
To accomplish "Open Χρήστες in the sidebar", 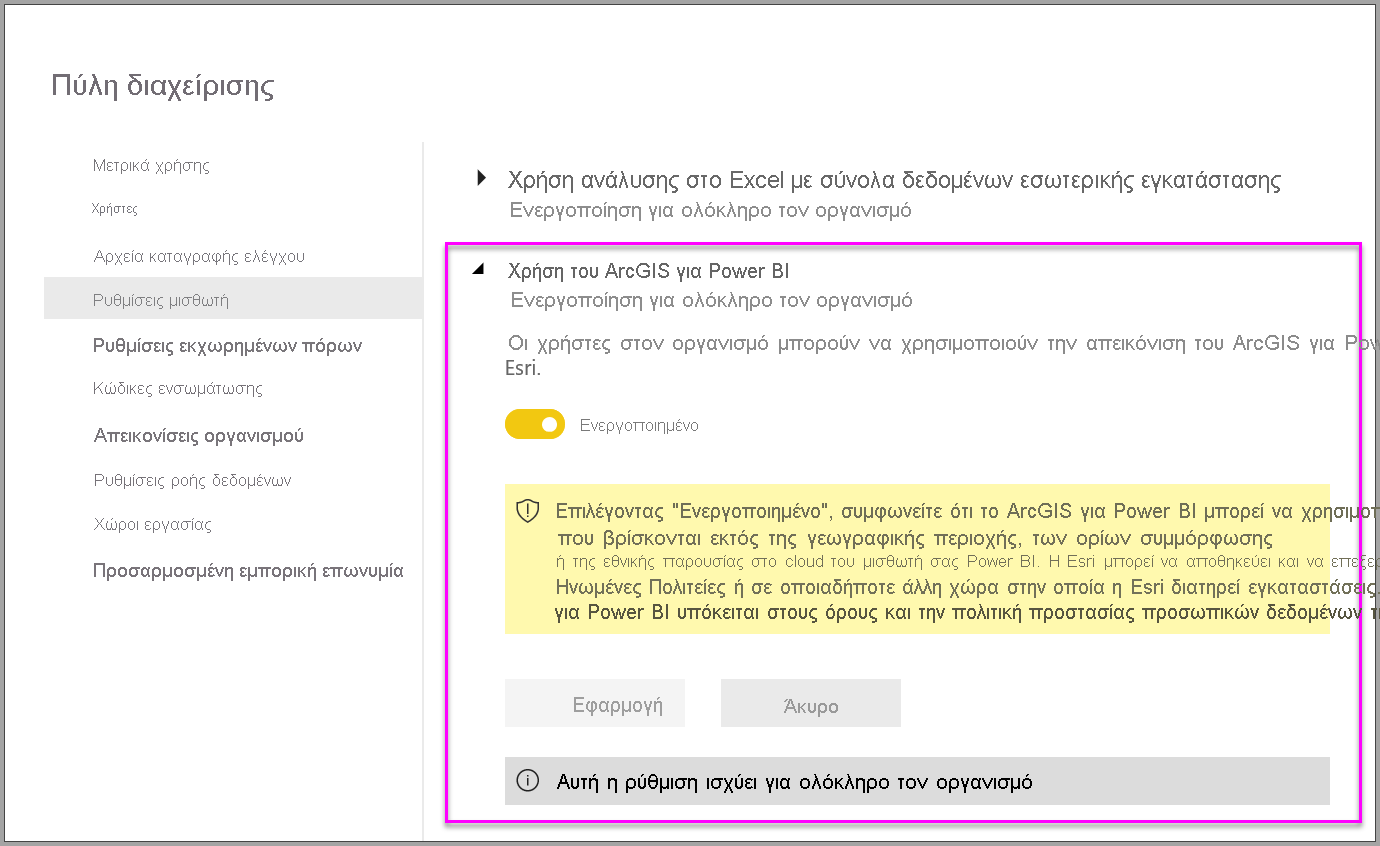I will (x=114, y=209).
